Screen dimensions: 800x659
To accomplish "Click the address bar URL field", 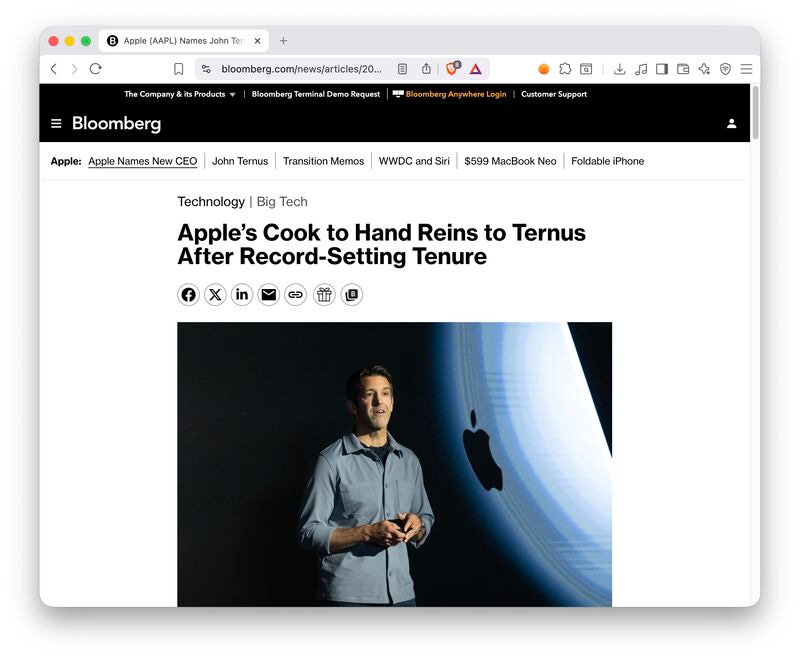I will click(301, 69).
